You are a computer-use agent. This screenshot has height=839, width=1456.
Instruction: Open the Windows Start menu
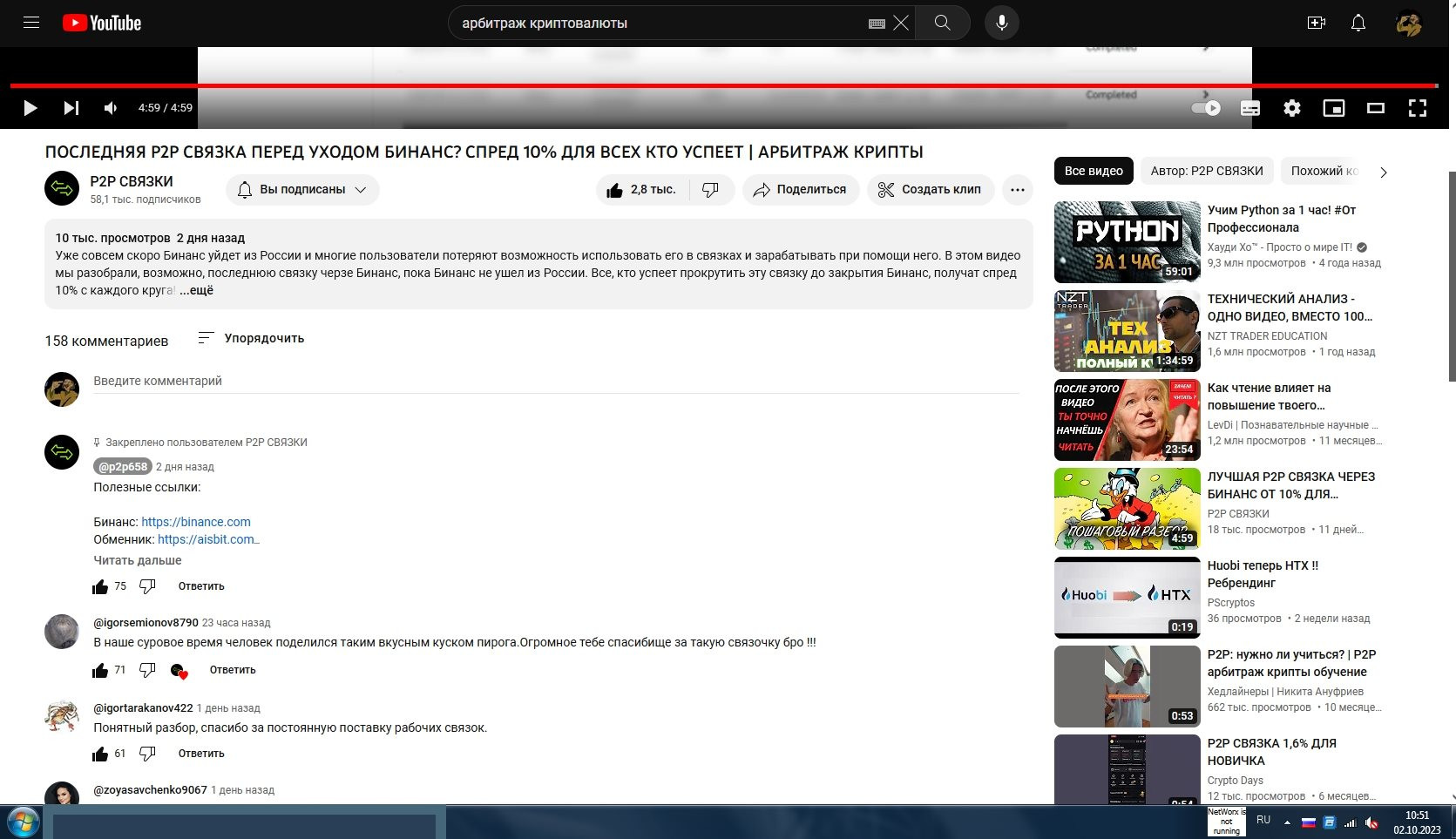[x=24, y=822]
